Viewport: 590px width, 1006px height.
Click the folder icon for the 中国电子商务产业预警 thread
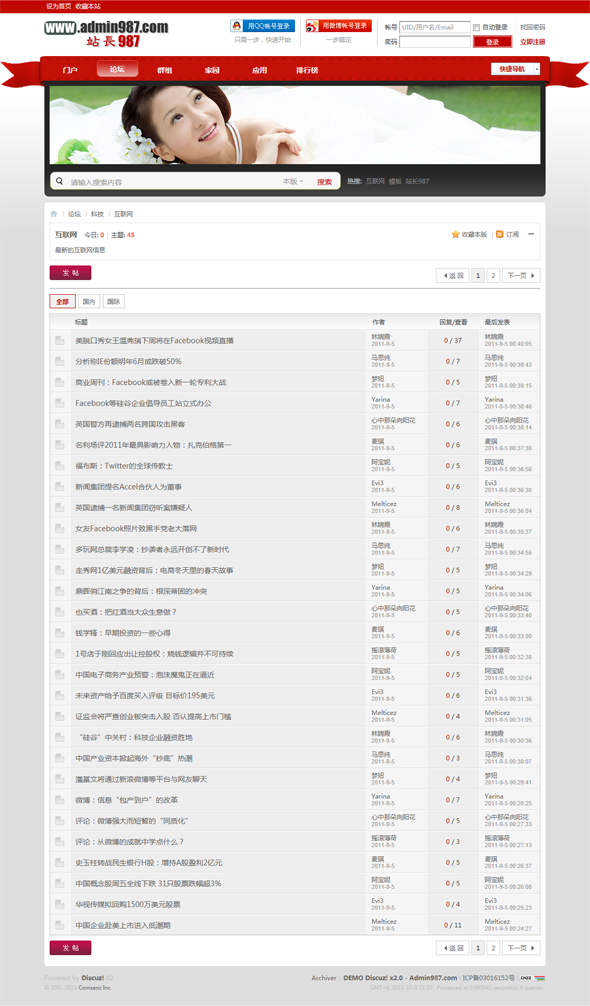point(60,675)
